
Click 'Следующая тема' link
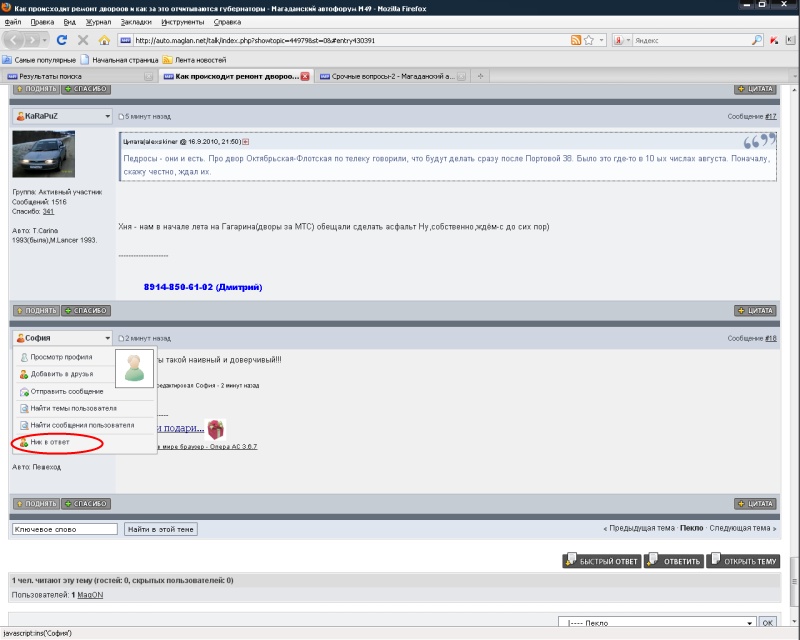tap(740, 528)
